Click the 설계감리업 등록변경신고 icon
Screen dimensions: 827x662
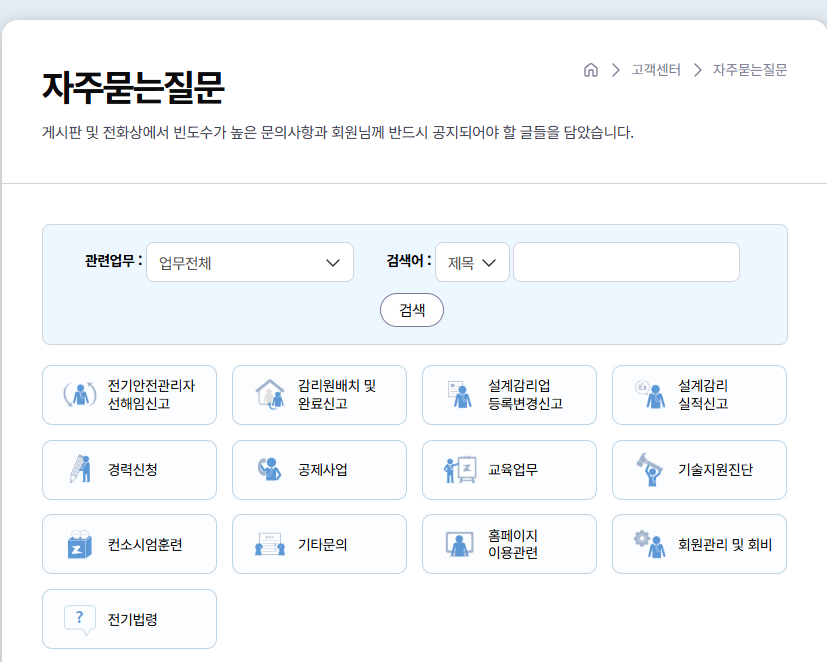[x=459, y=394]
